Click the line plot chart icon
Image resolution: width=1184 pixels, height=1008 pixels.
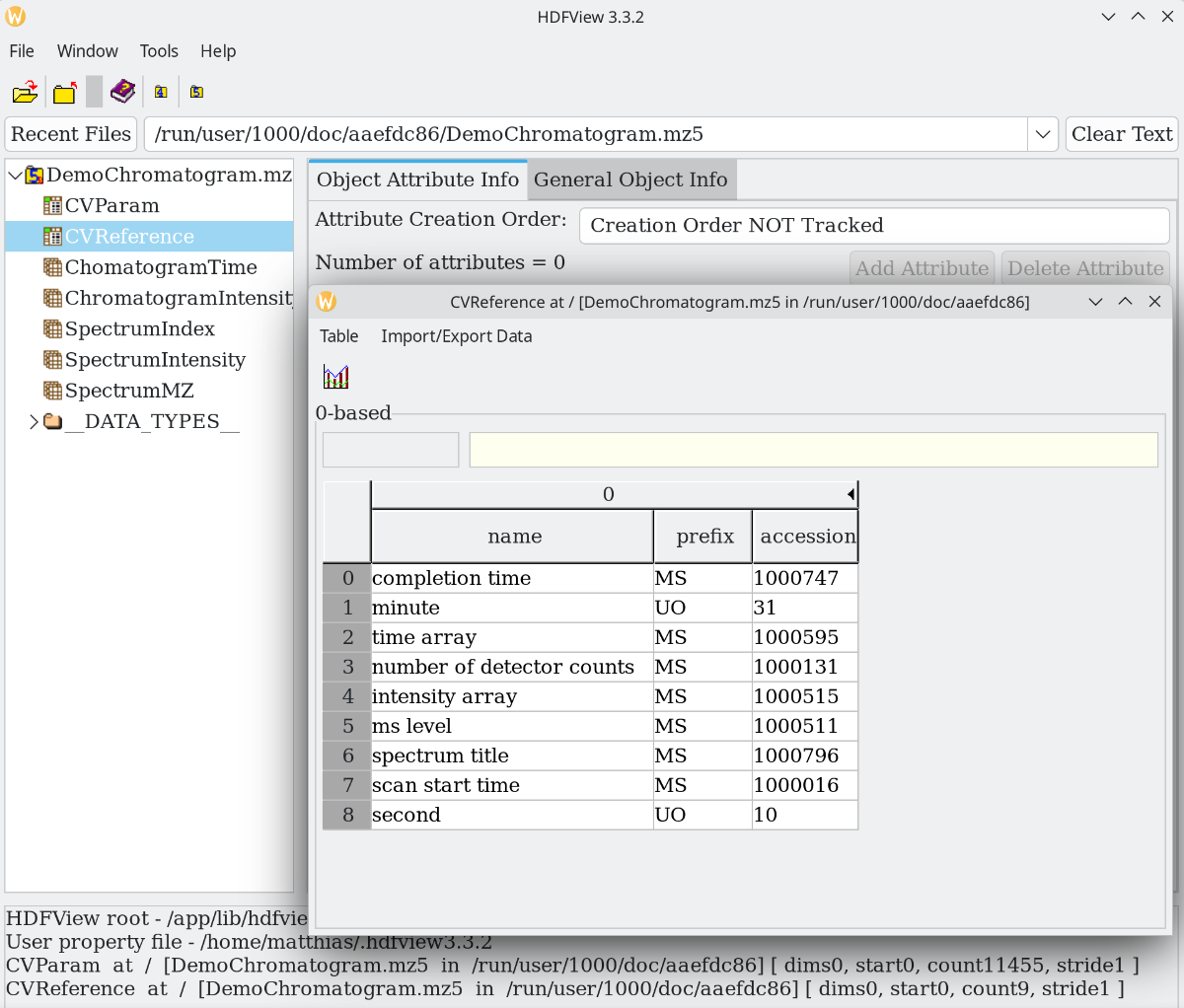pos(336,377)
